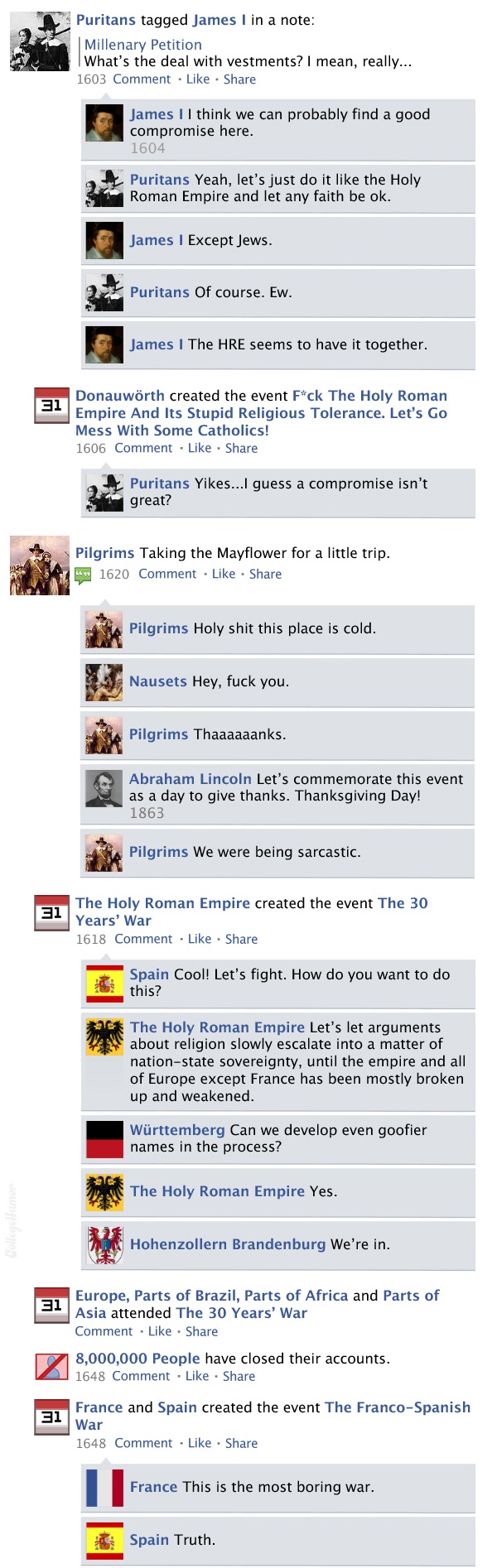
Task: Open the Millenary Petition note link
Action: point(143,45)
